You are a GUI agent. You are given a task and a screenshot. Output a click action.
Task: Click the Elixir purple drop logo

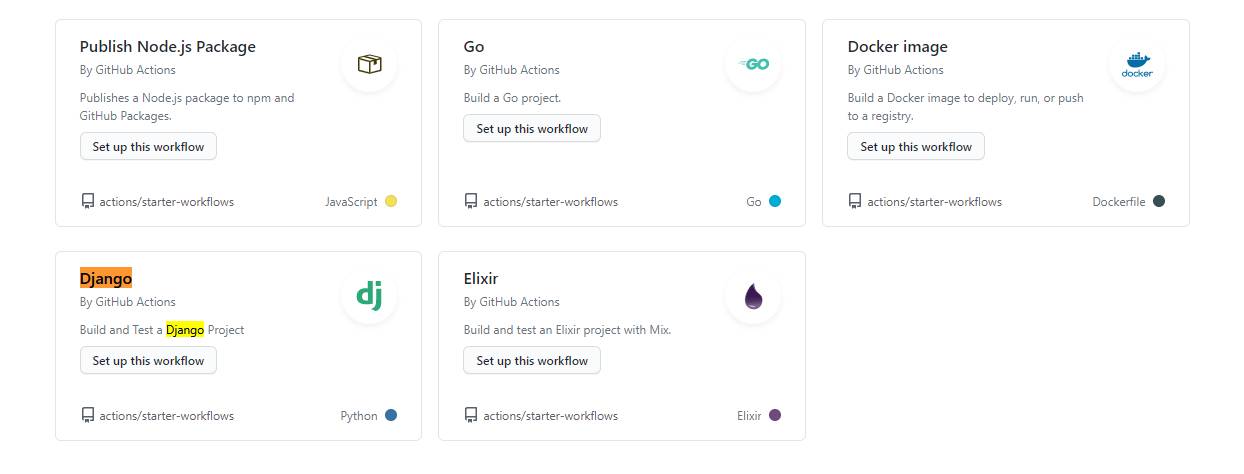point(753,296)
